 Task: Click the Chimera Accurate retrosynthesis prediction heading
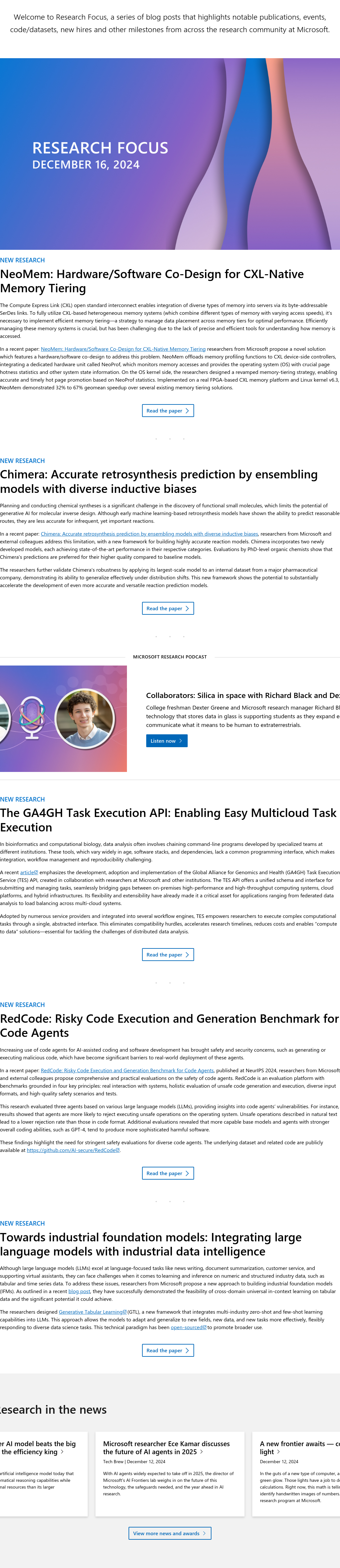click(159, 482)
